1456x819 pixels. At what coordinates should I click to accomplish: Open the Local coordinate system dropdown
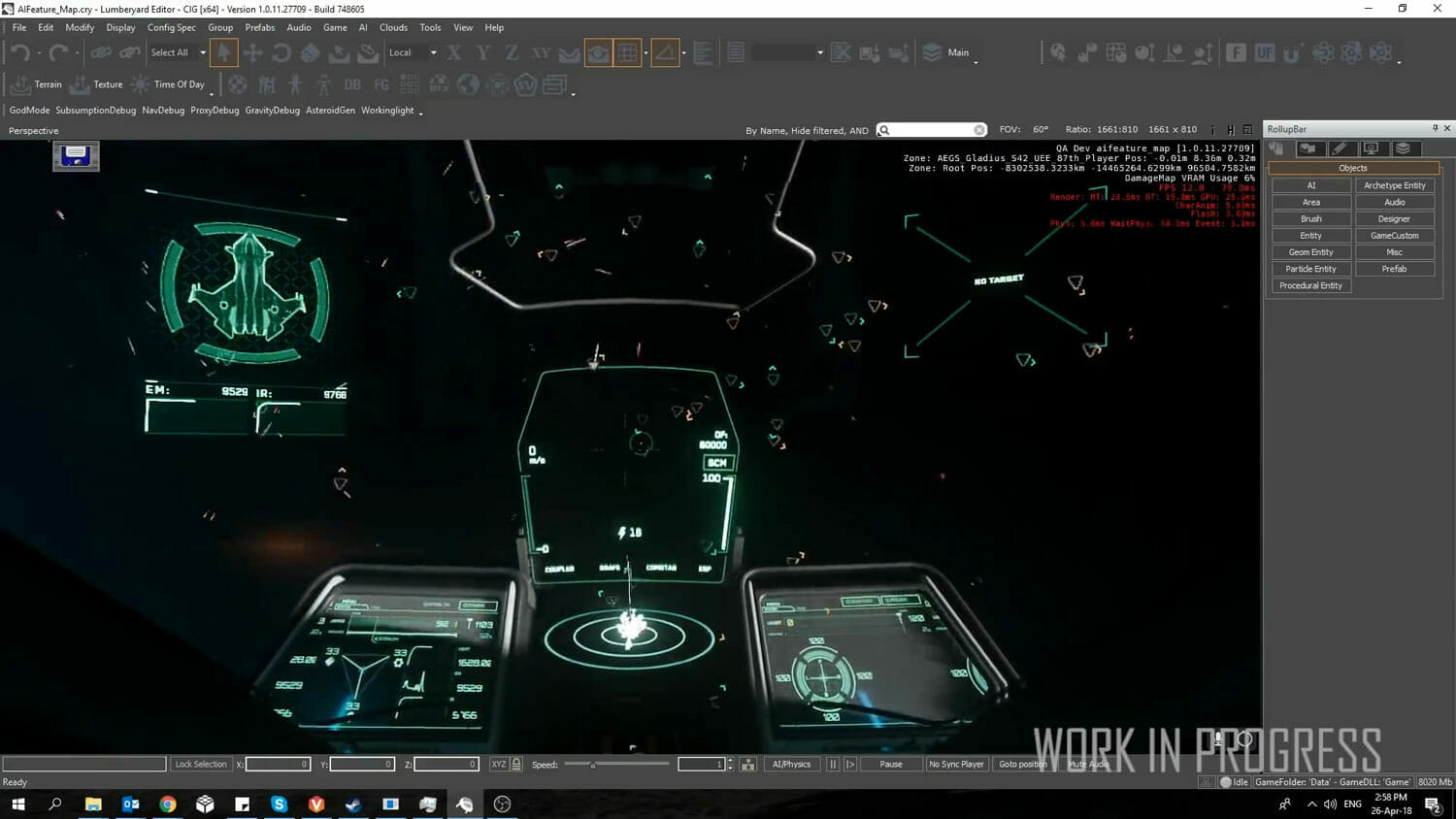tap(413, 52)
